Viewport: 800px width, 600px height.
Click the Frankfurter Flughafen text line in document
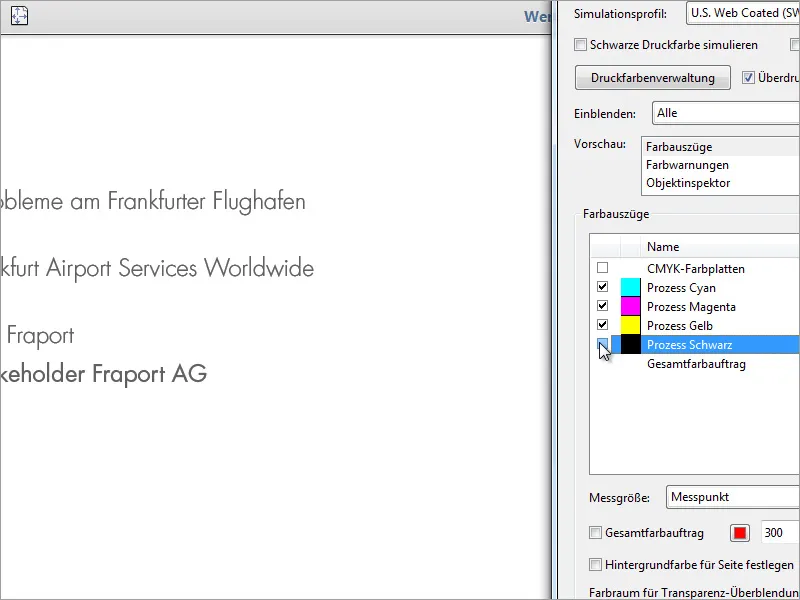[153, 202]
